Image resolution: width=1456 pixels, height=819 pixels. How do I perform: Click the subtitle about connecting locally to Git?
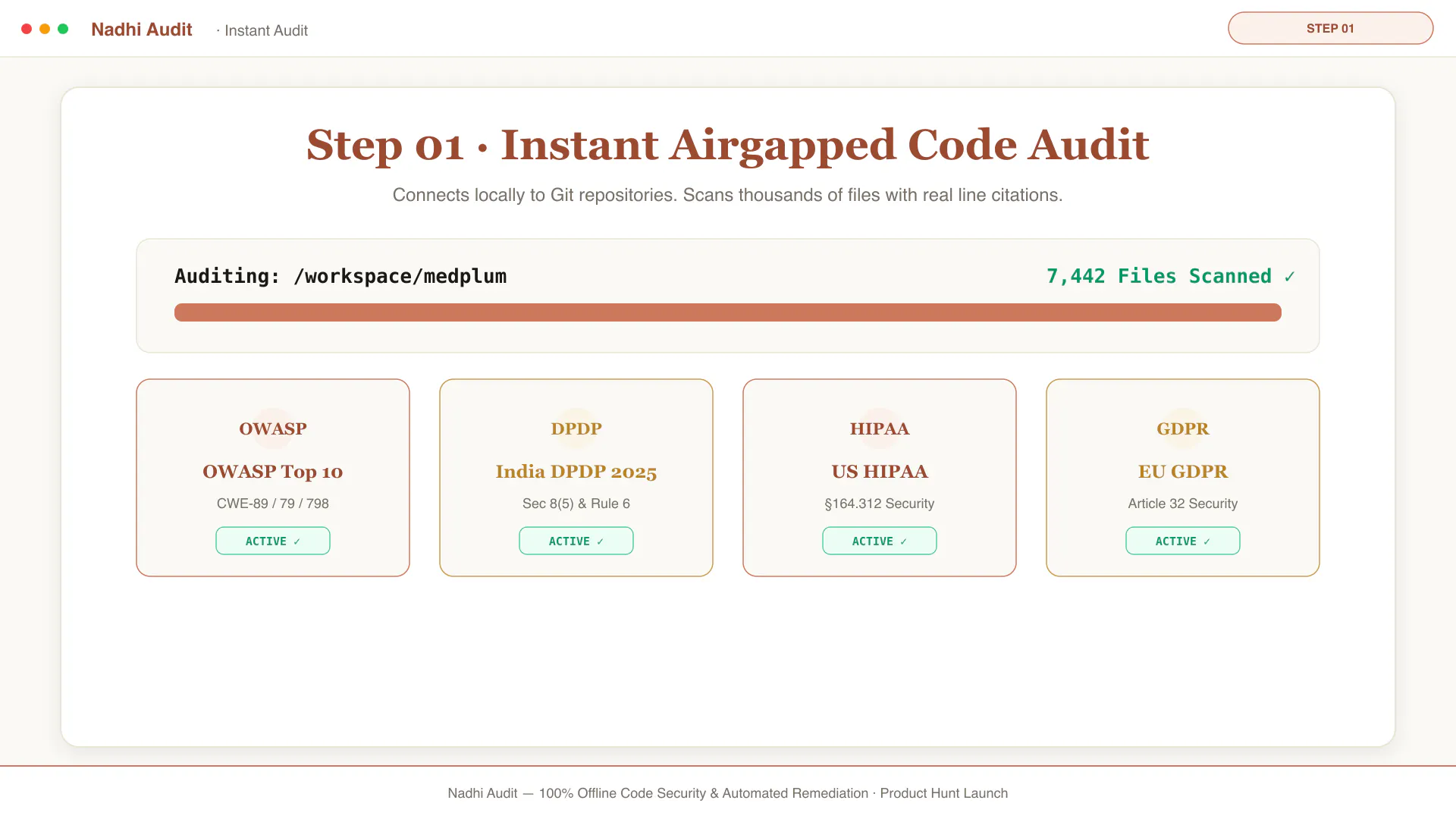coord(728,195)
